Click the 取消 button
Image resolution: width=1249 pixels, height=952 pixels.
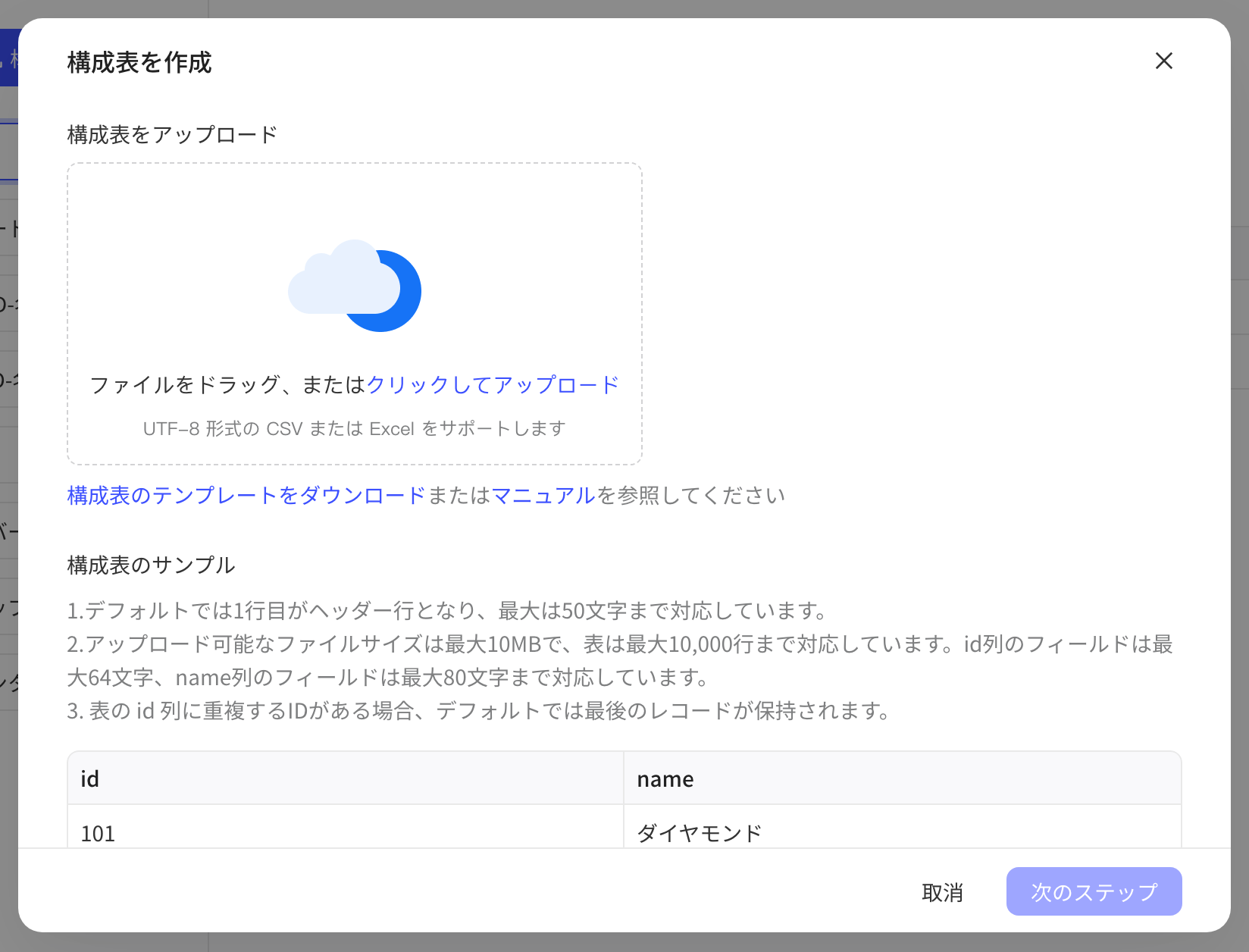(x=942, y=892)
